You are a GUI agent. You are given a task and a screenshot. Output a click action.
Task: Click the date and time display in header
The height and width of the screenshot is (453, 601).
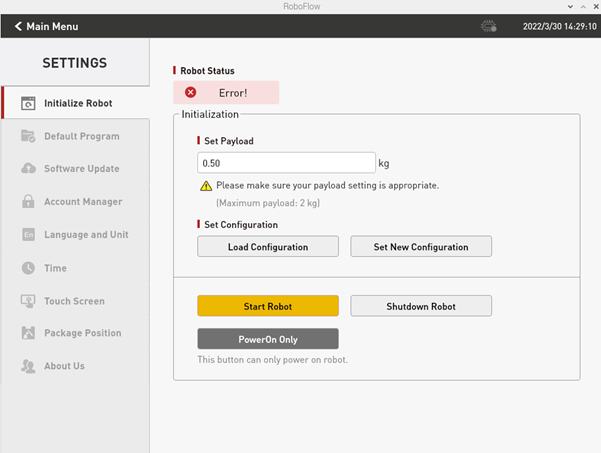coord(560,26)
